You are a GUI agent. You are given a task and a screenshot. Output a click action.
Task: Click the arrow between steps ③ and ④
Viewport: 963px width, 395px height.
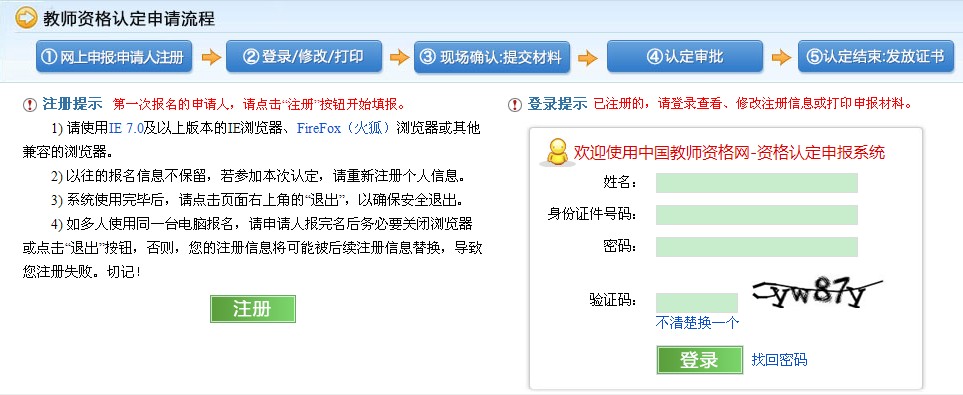pyautogui.click(x=588, y=58)
